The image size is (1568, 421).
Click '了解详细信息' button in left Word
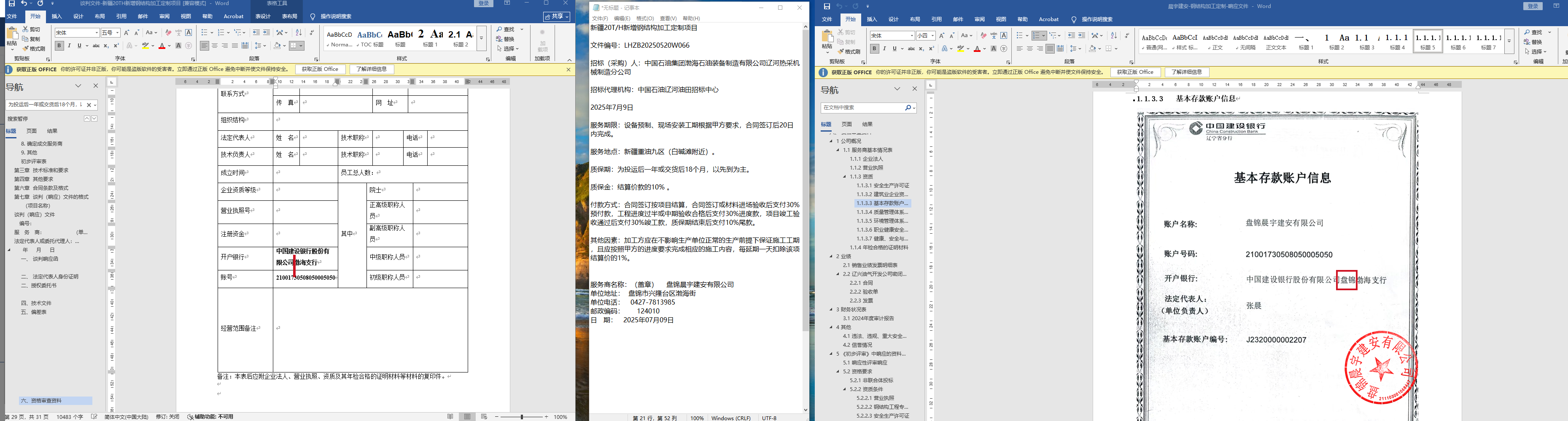(x=371, y=70)
